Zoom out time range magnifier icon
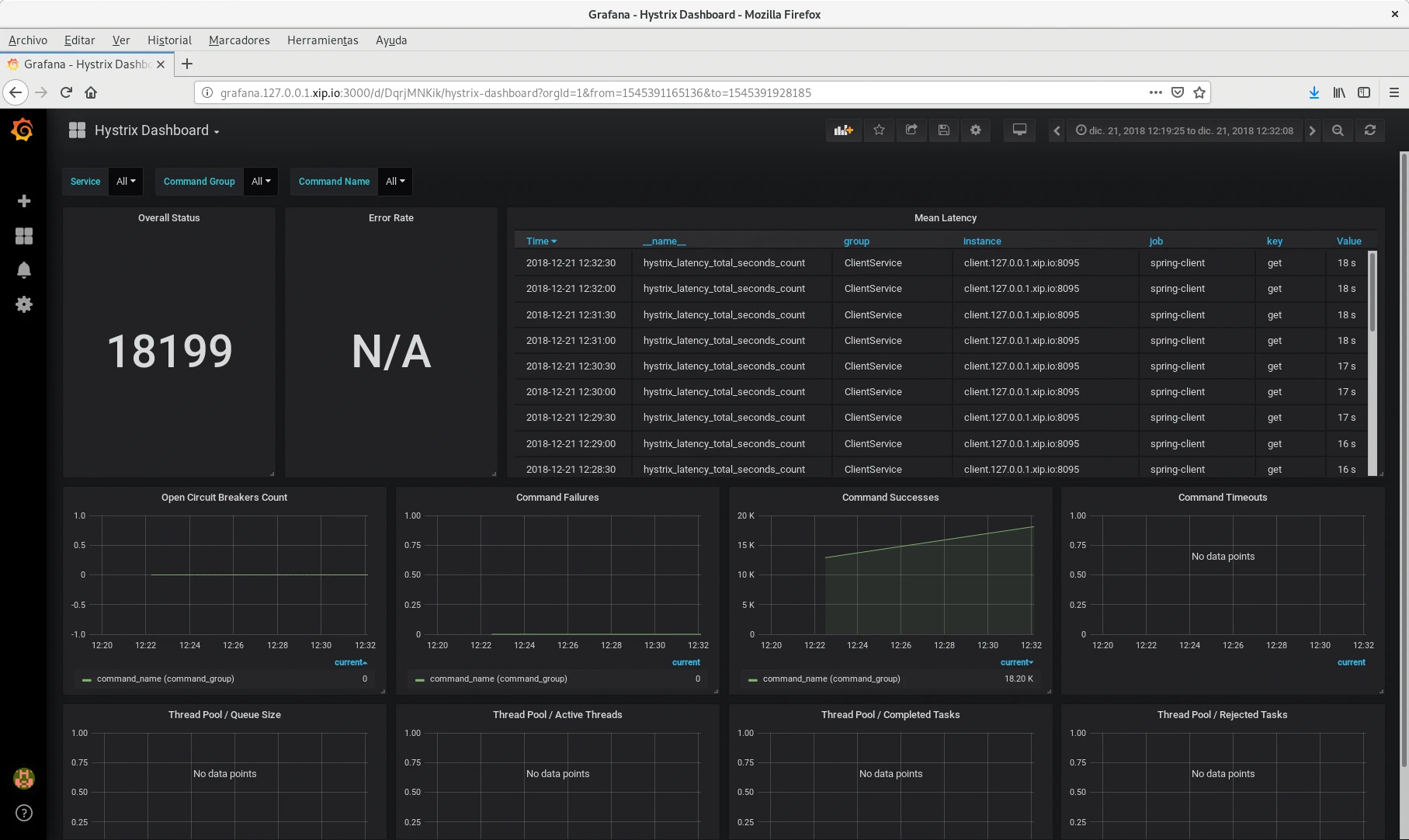Screen dimensions: 1409x840 pos(1338,130)
